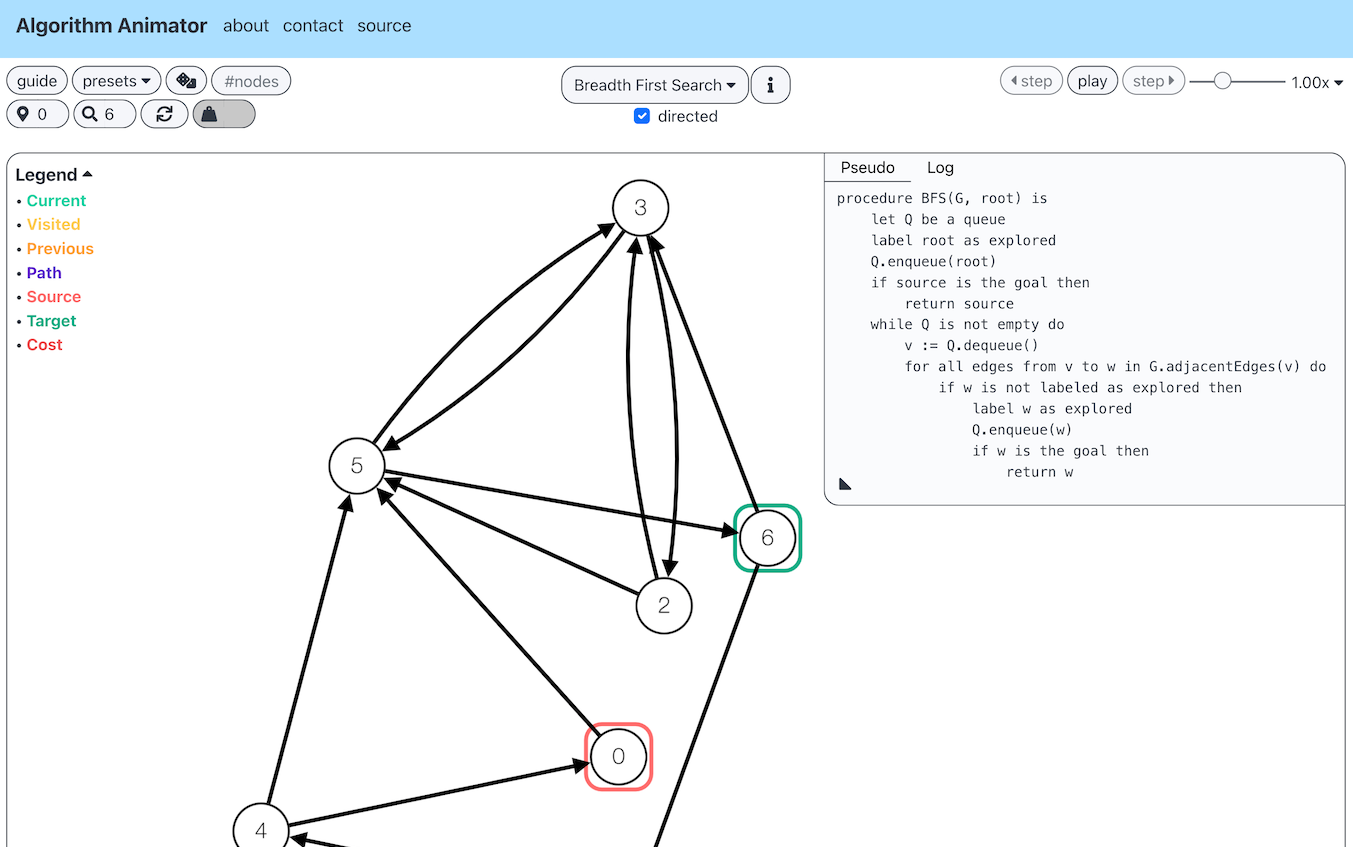Switch to the Log tab
This screenshot has width=1353, height=847.
click(x=940, y=168)
